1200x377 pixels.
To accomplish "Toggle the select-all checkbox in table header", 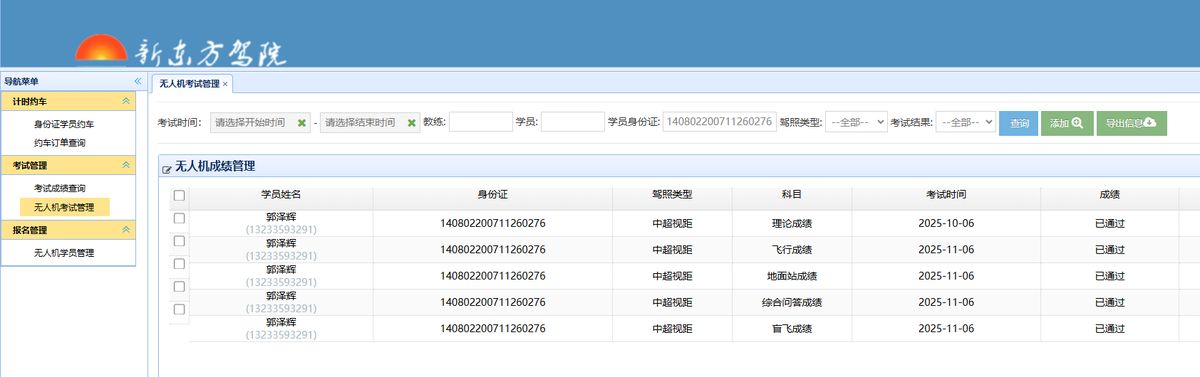I will 179,195.
